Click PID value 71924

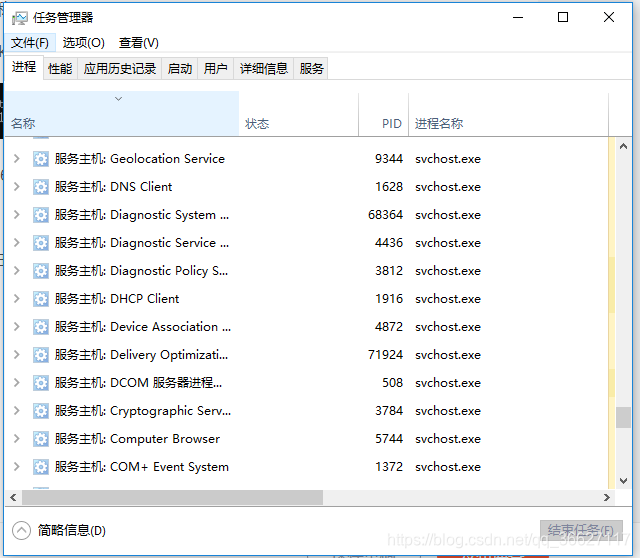pyautogui.click(x=385, y=355)
